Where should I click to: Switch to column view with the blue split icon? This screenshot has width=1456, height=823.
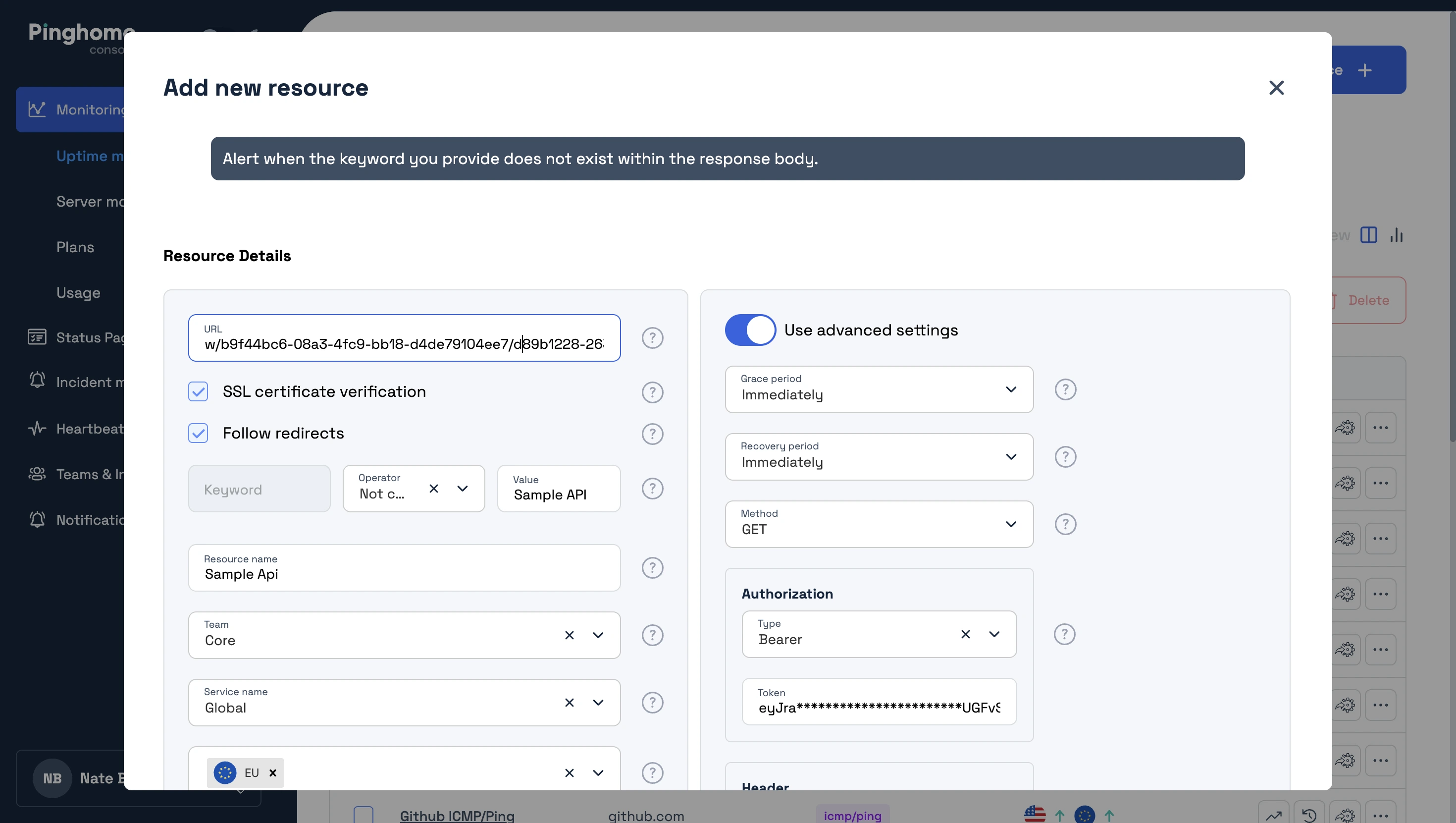1369,235
